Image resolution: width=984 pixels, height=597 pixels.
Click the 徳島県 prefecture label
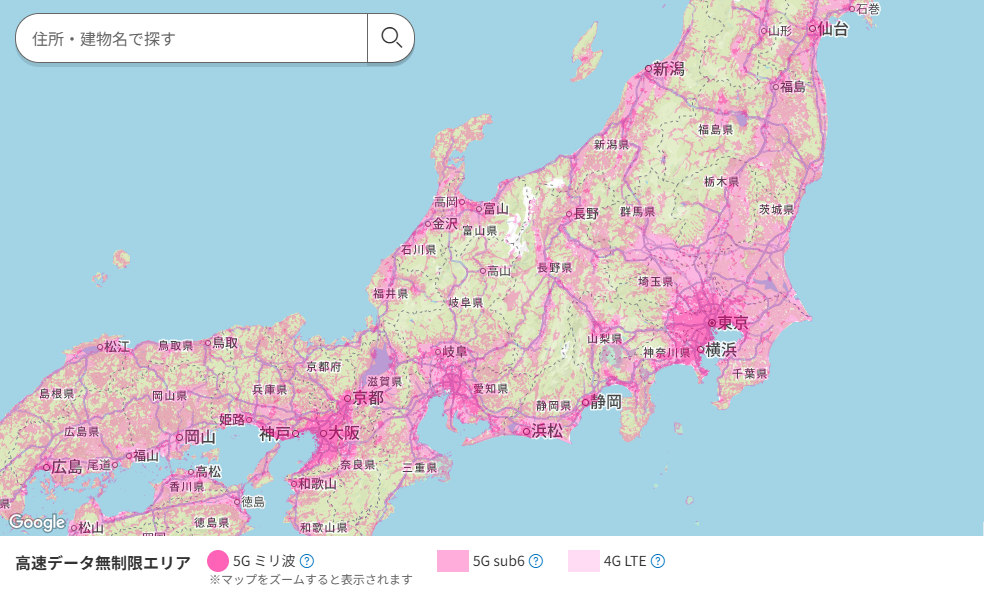click(x=211, y=522)
